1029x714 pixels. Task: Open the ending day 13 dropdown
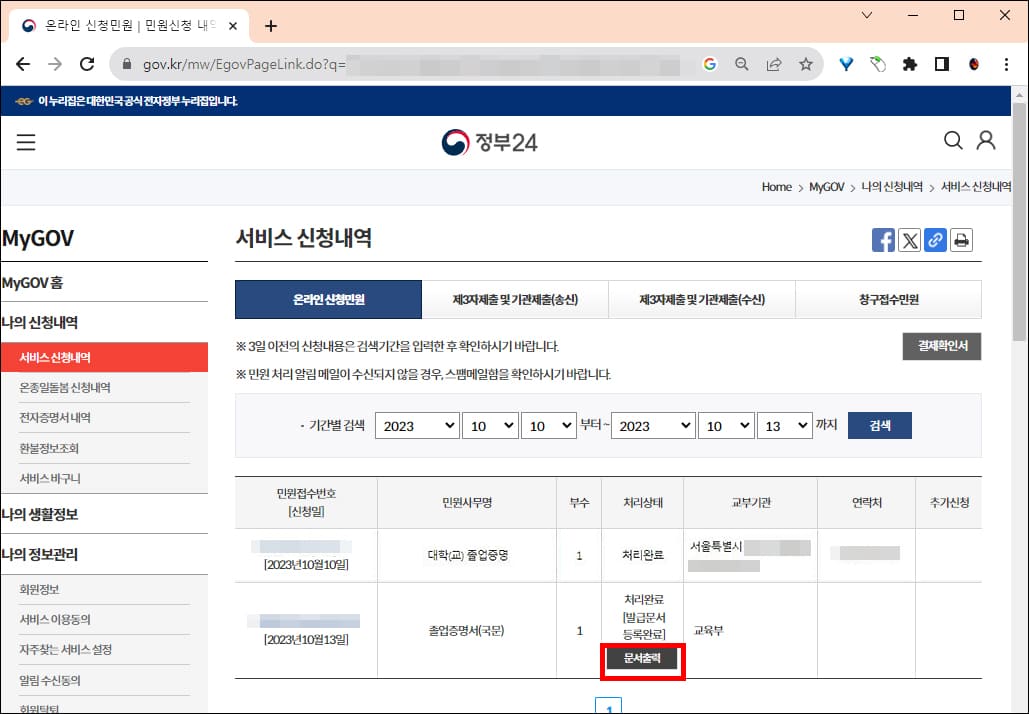(785, 425)
